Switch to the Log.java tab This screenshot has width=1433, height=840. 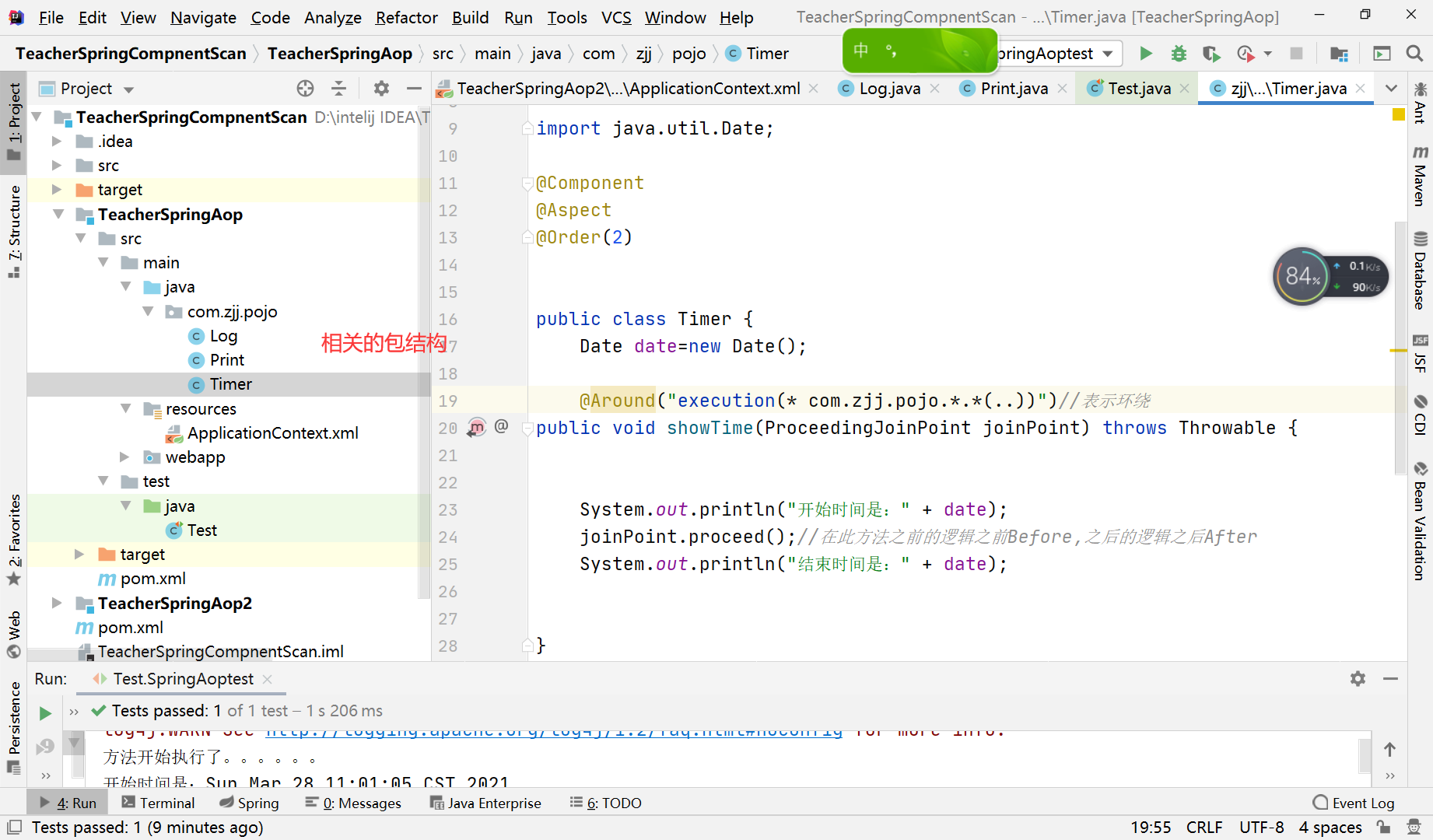point(889,89)
